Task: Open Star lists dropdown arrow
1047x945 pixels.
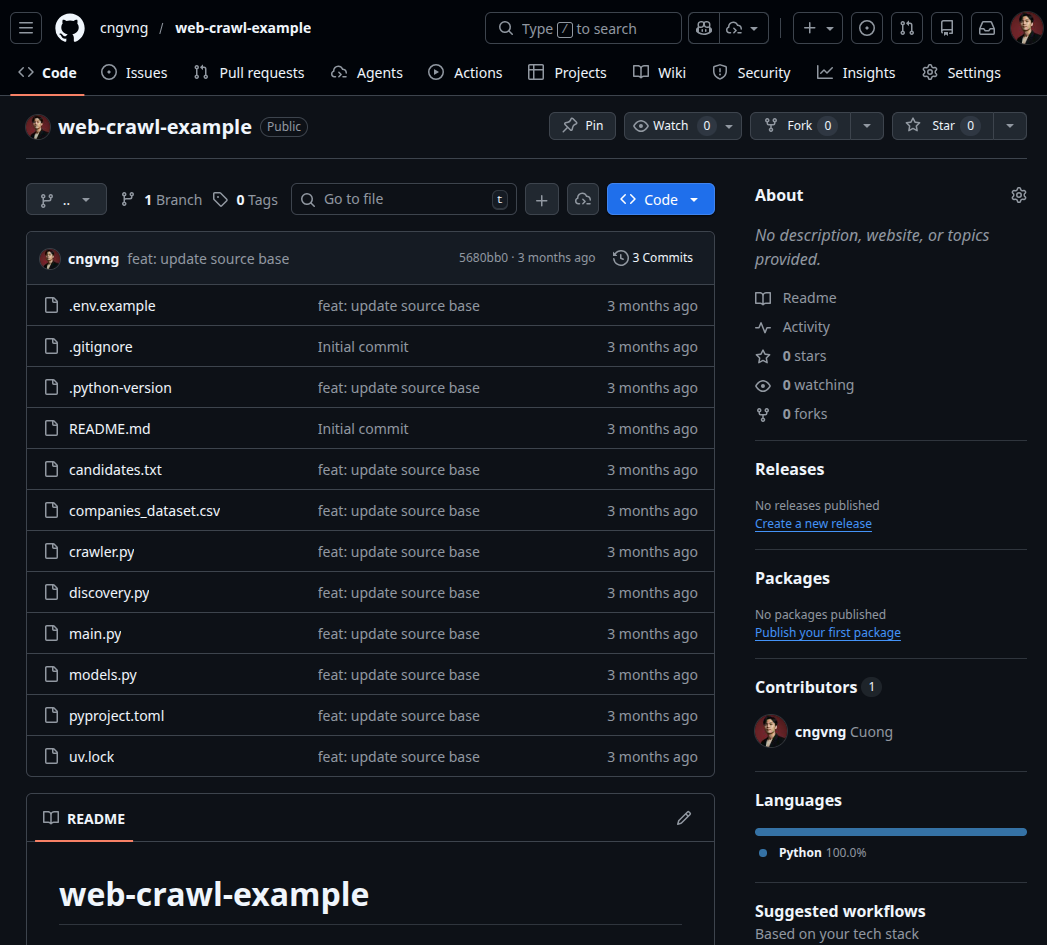Action: [1010, 126]
